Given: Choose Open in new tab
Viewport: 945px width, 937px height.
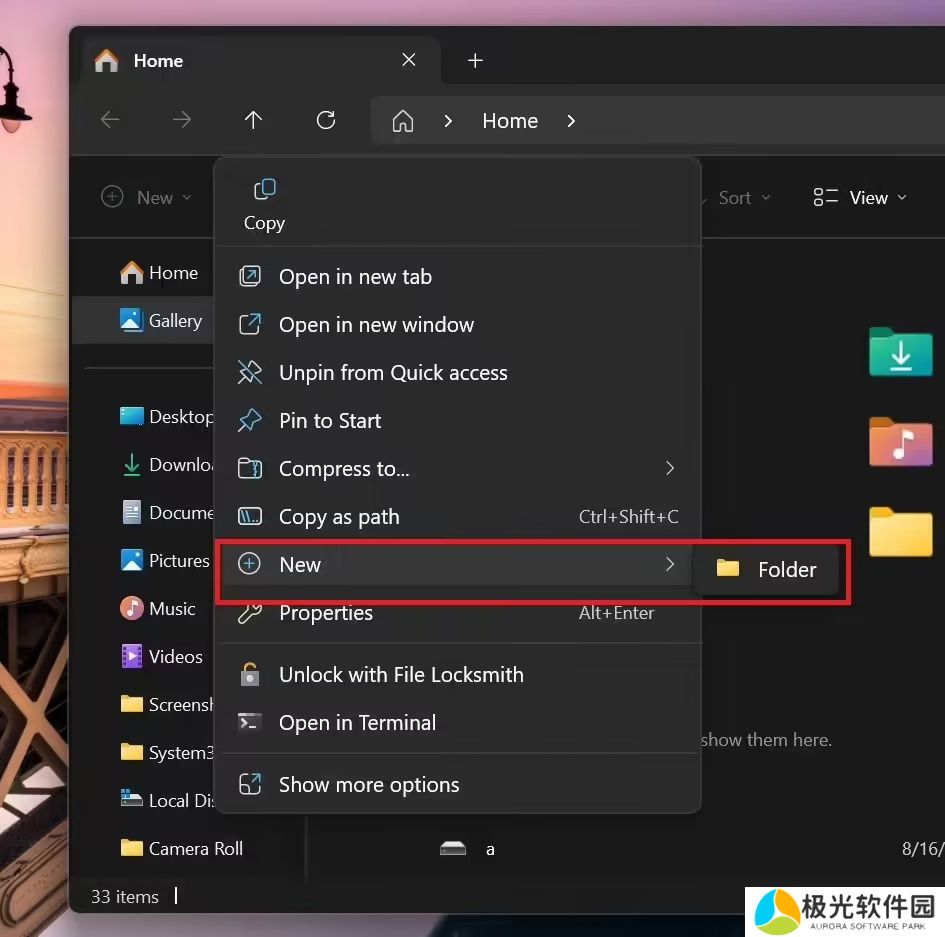Looking at the screenshot, I should (x=355, y=277).
